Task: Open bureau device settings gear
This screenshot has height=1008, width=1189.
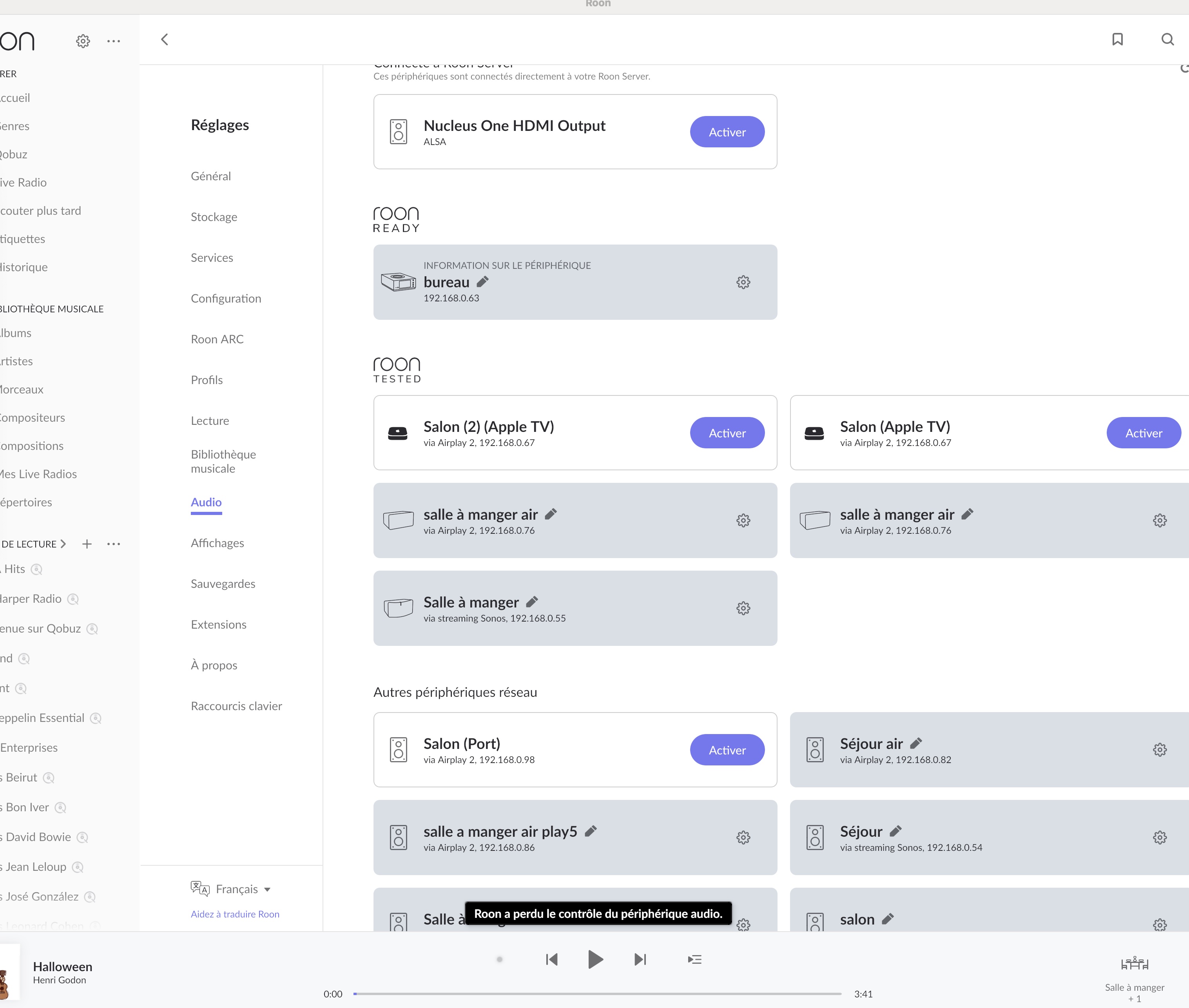Action: 743,282
